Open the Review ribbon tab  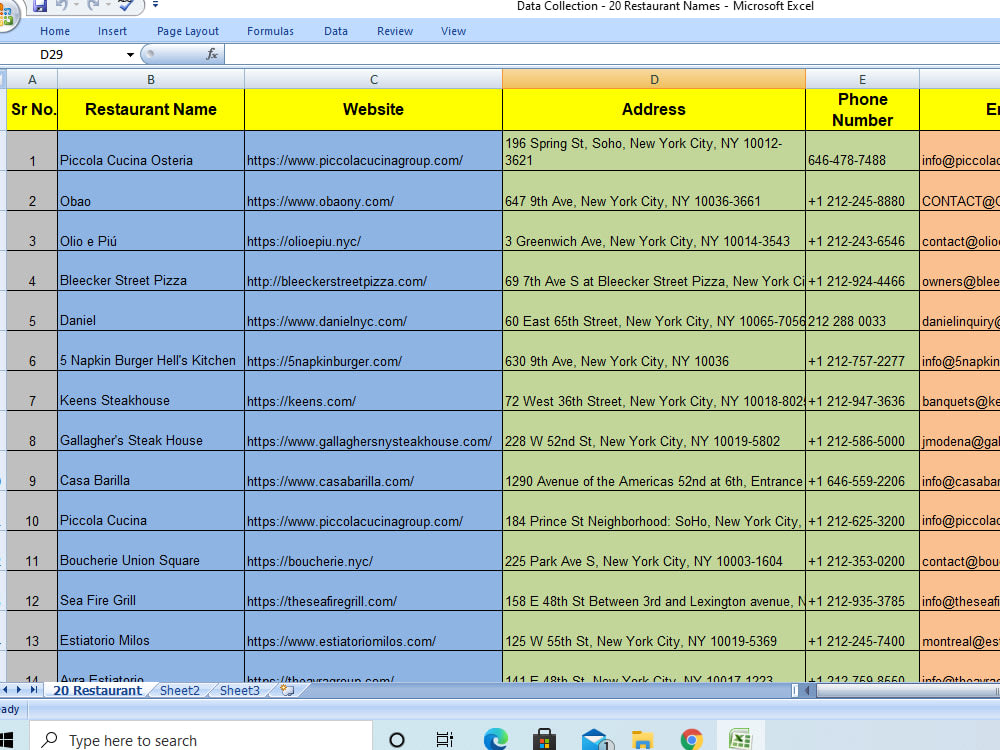395,31
